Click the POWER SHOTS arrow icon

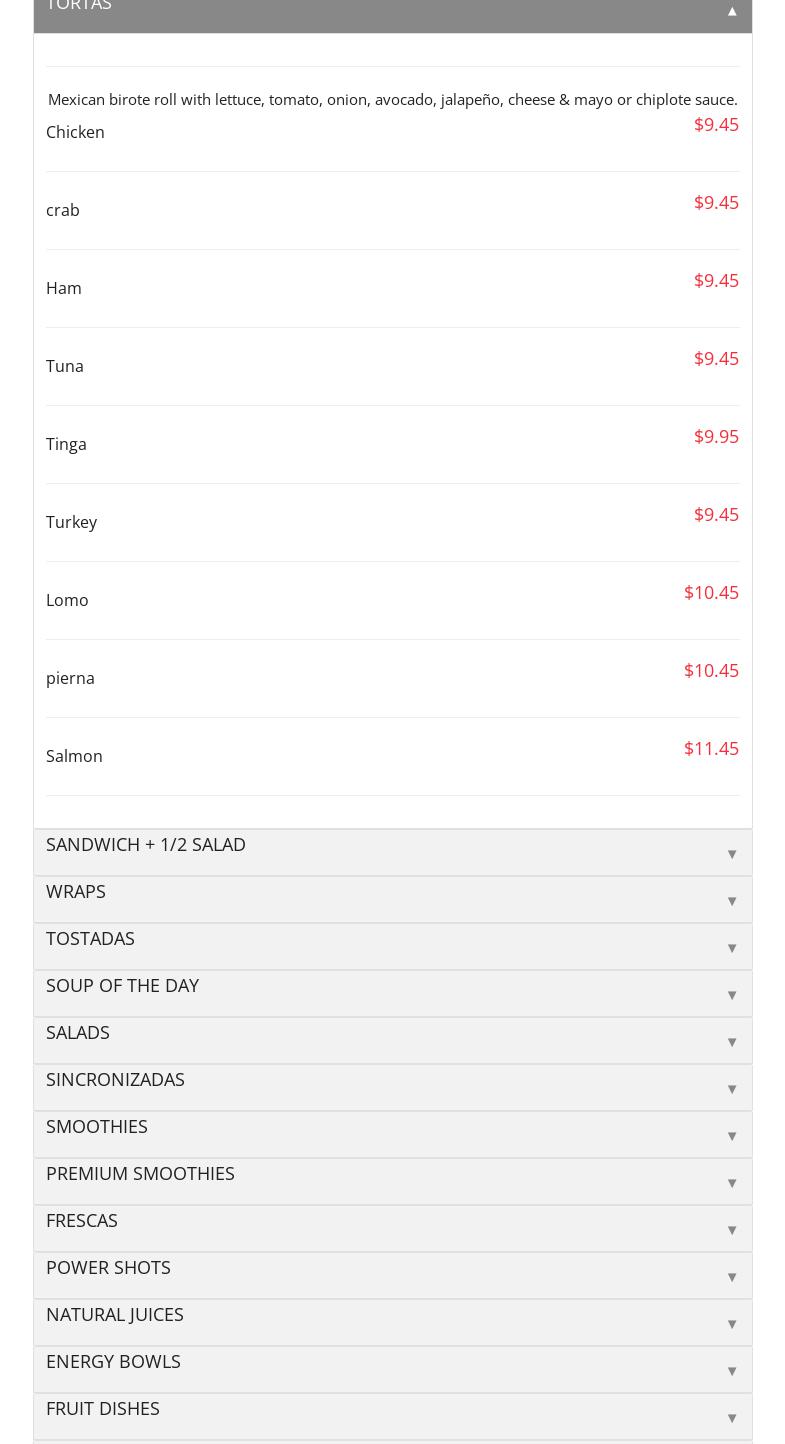732,1277
